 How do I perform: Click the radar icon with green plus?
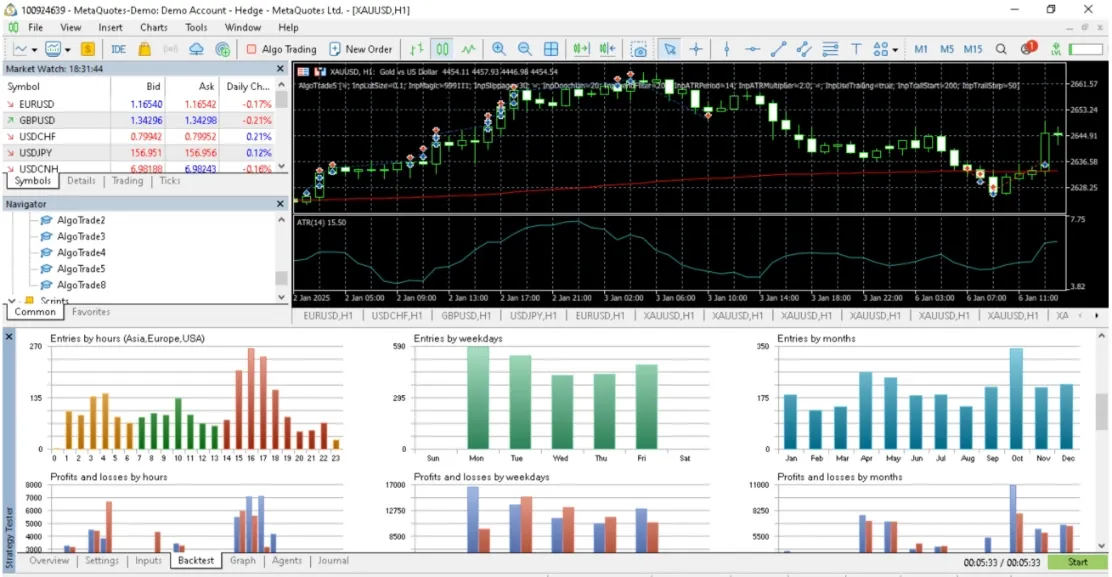click(222, 49)
